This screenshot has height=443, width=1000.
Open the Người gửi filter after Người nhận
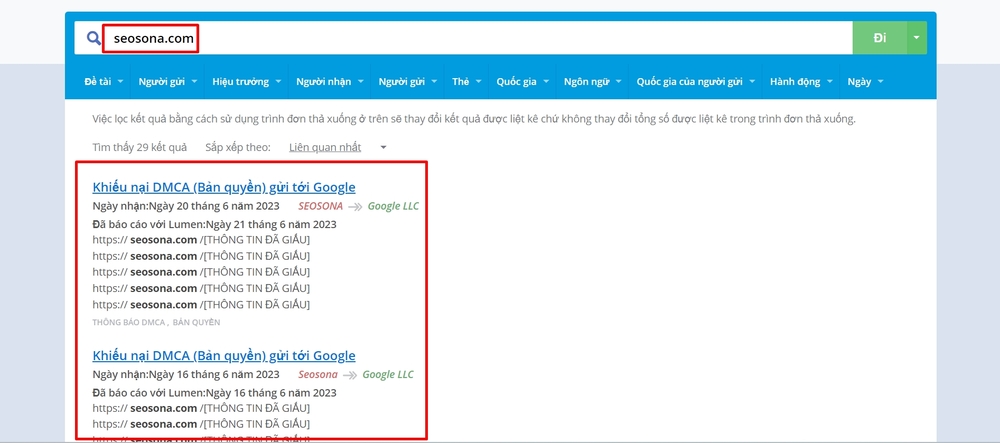(407, 82)
